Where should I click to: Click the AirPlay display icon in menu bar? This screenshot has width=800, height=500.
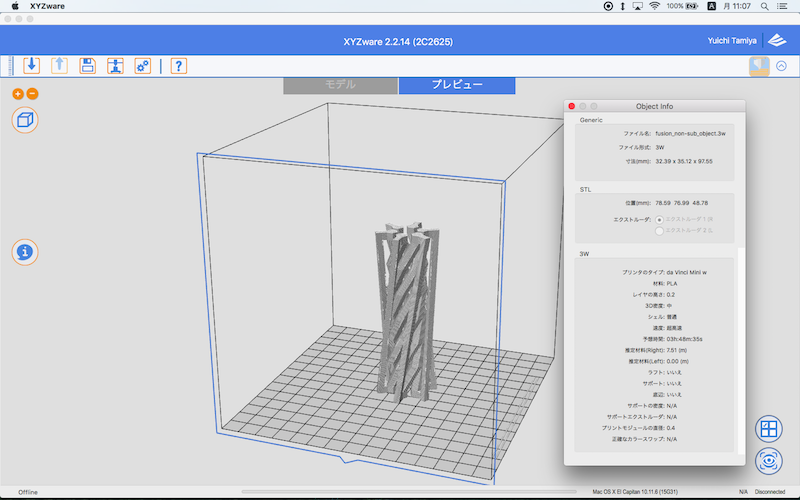pos(638,6)
